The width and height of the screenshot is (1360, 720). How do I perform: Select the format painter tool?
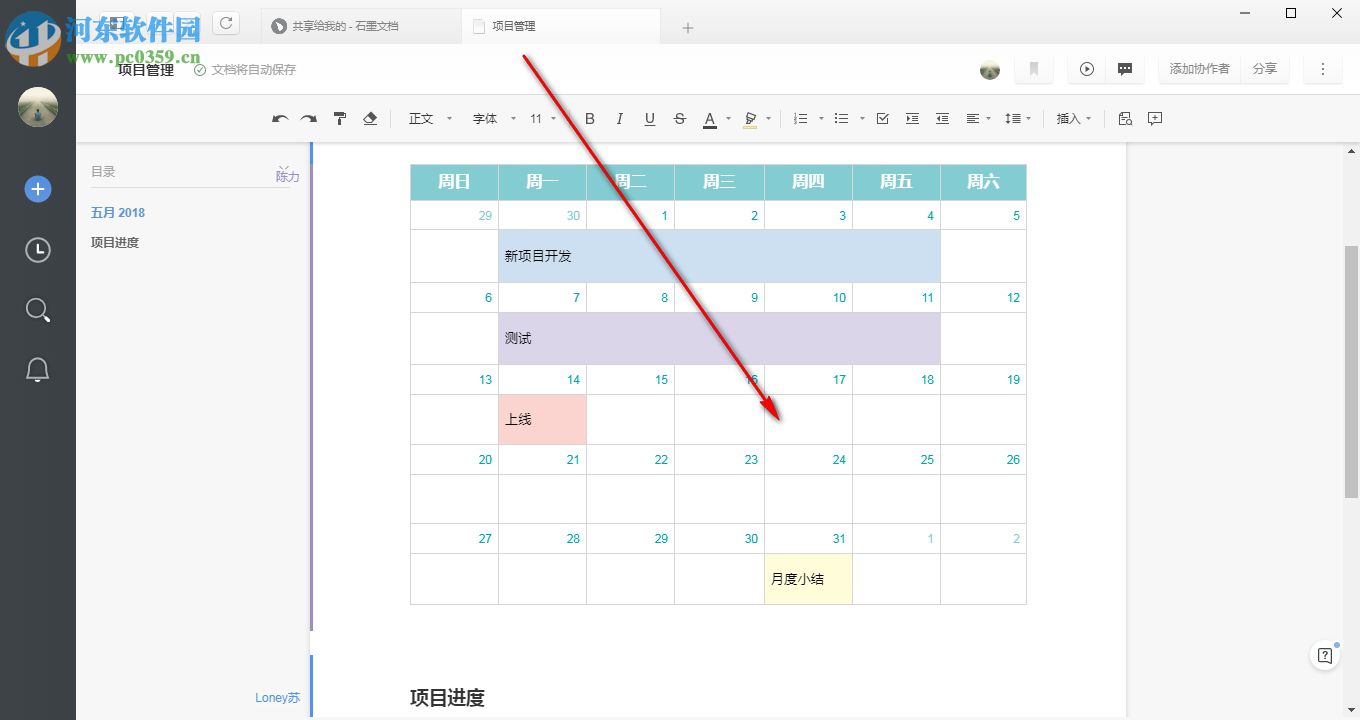pos(340,118)
